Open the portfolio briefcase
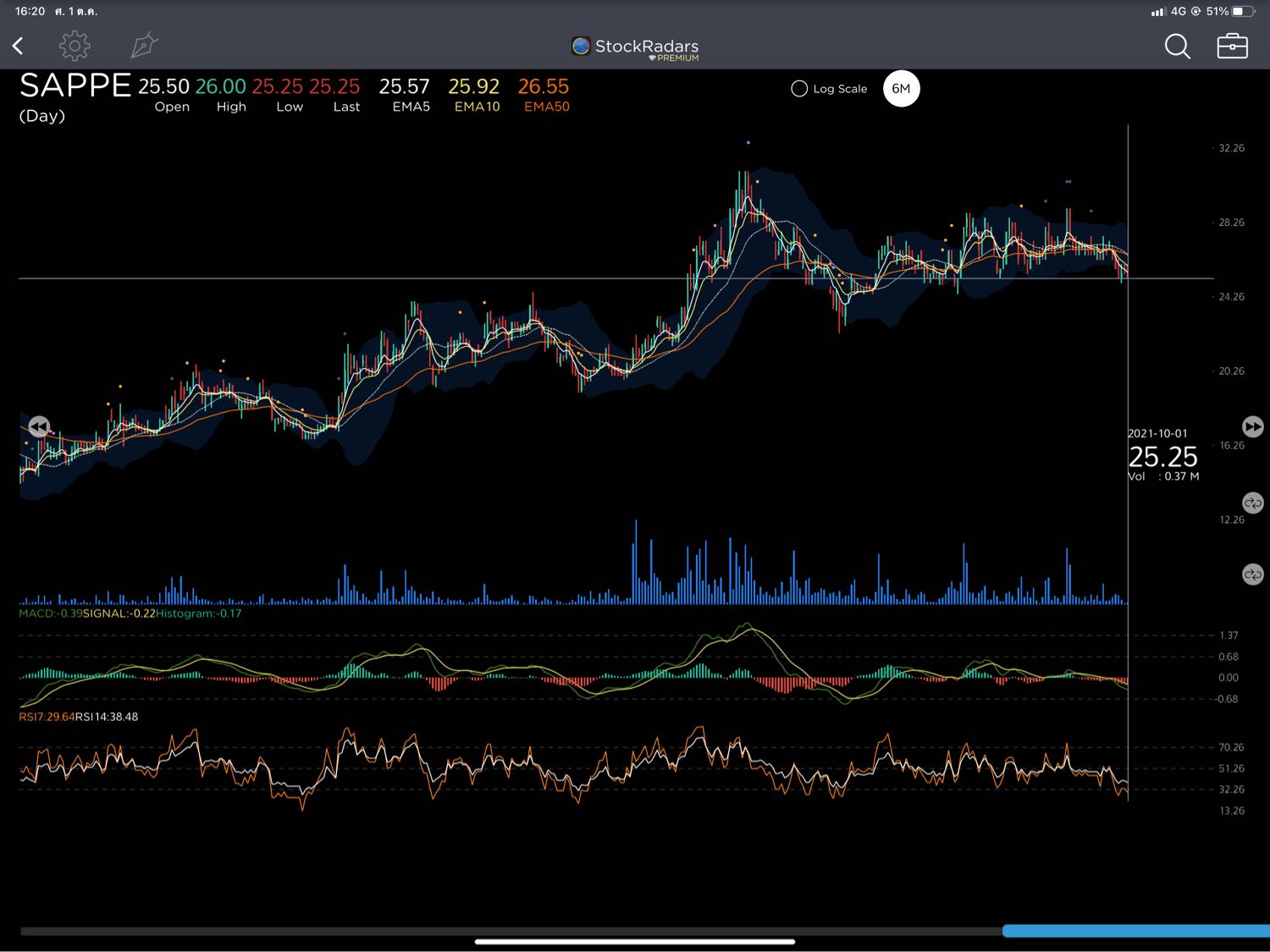1270x952 pixels. 1232,47
